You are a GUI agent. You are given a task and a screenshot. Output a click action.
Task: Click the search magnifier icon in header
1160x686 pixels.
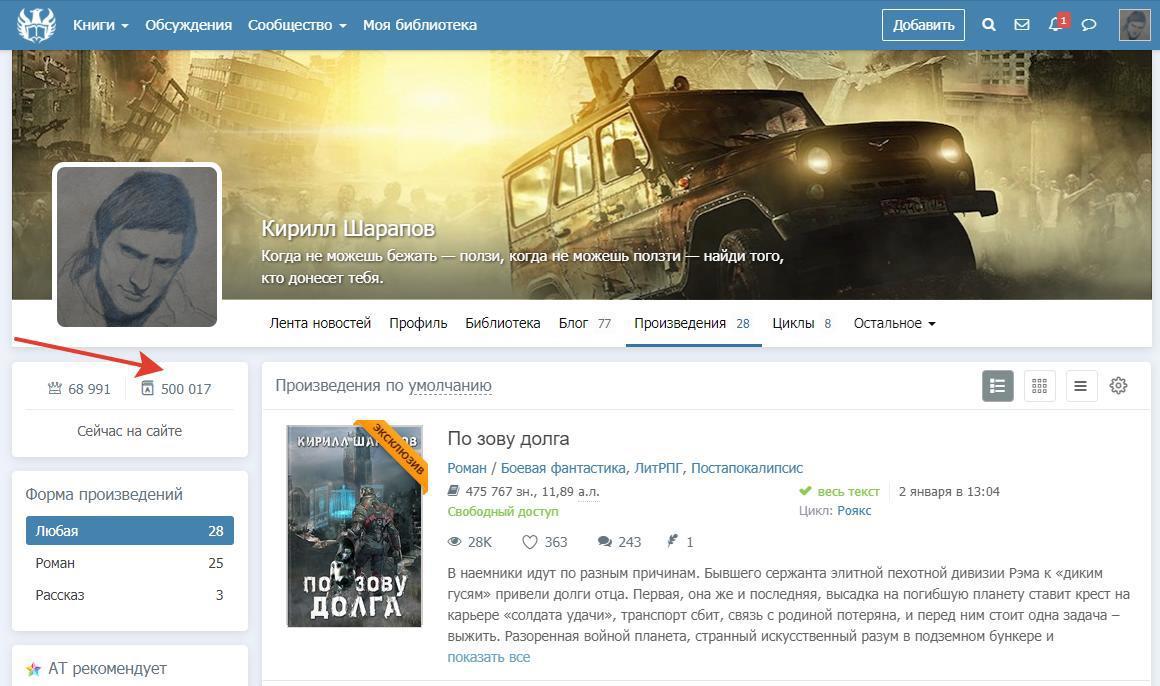[989, 25]
